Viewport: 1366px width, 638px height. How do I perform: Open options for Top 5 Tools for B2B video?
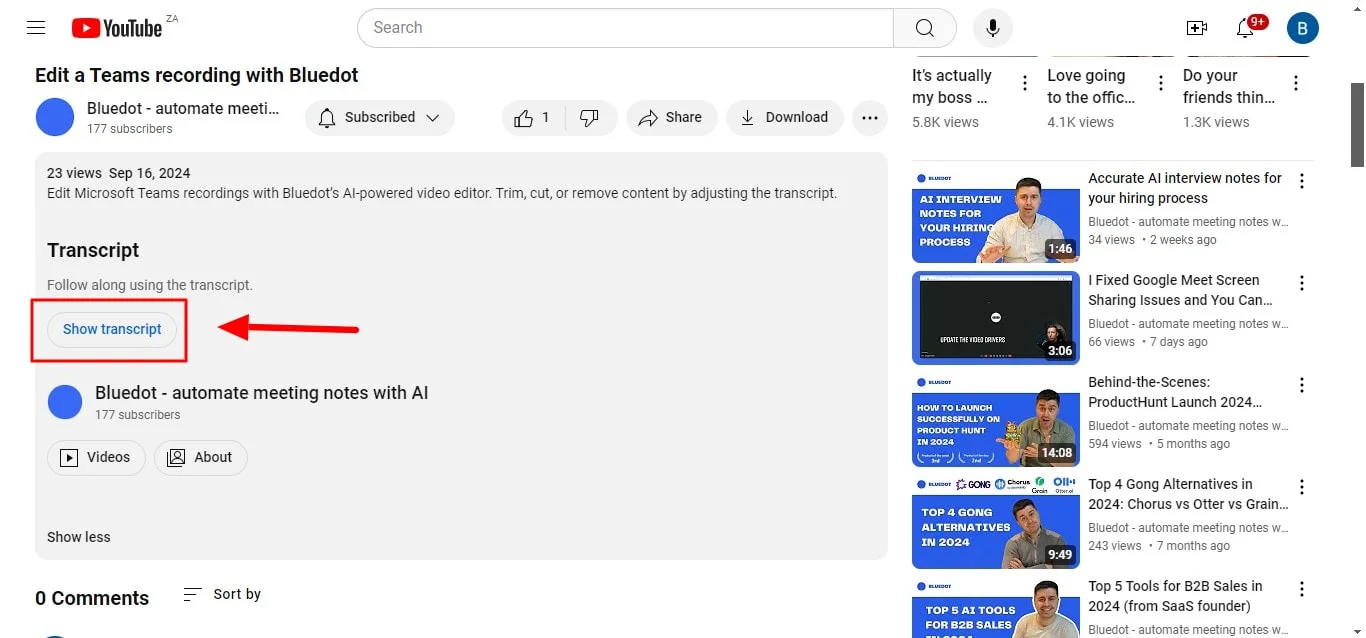click(x=1302, y=589)
